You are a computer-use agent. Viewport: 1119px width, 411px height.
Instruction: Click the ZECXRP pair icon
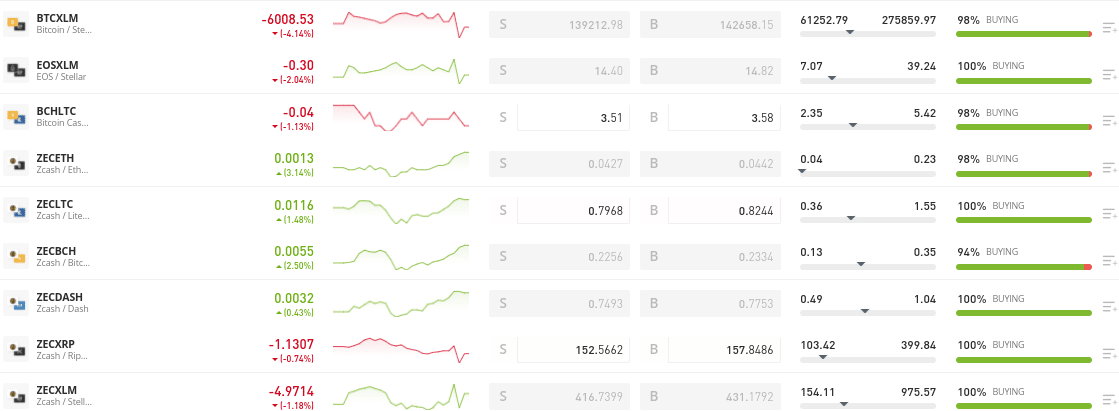tap(16, 349)
